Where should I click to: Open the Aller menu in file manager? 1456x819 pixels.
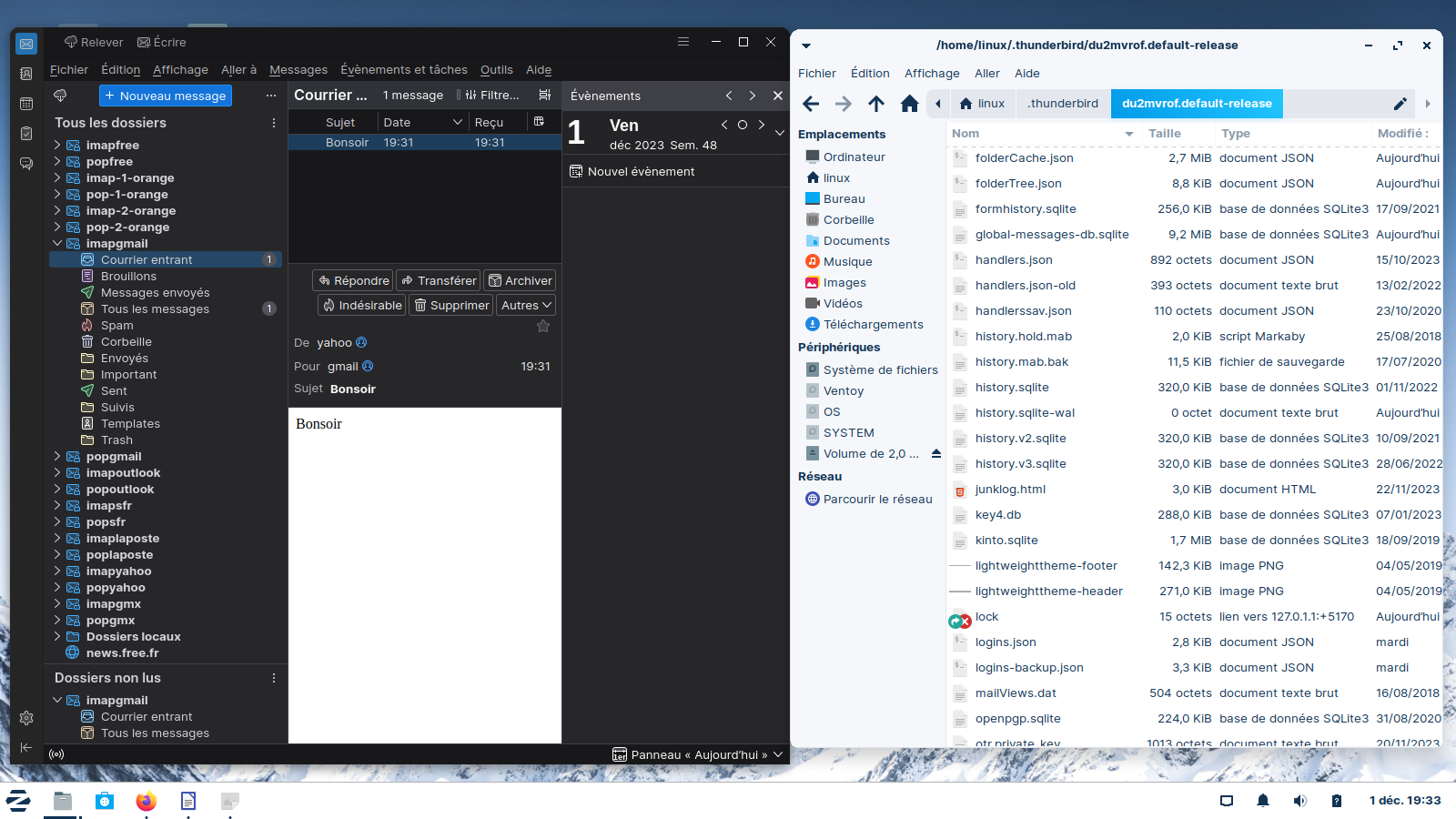(987, 74)
